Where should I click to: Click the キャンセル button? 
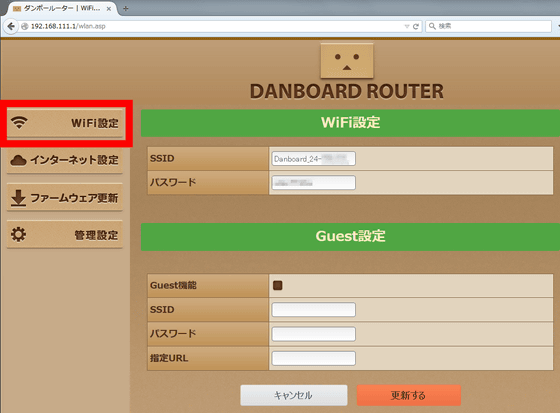click(x=294, y=395)
